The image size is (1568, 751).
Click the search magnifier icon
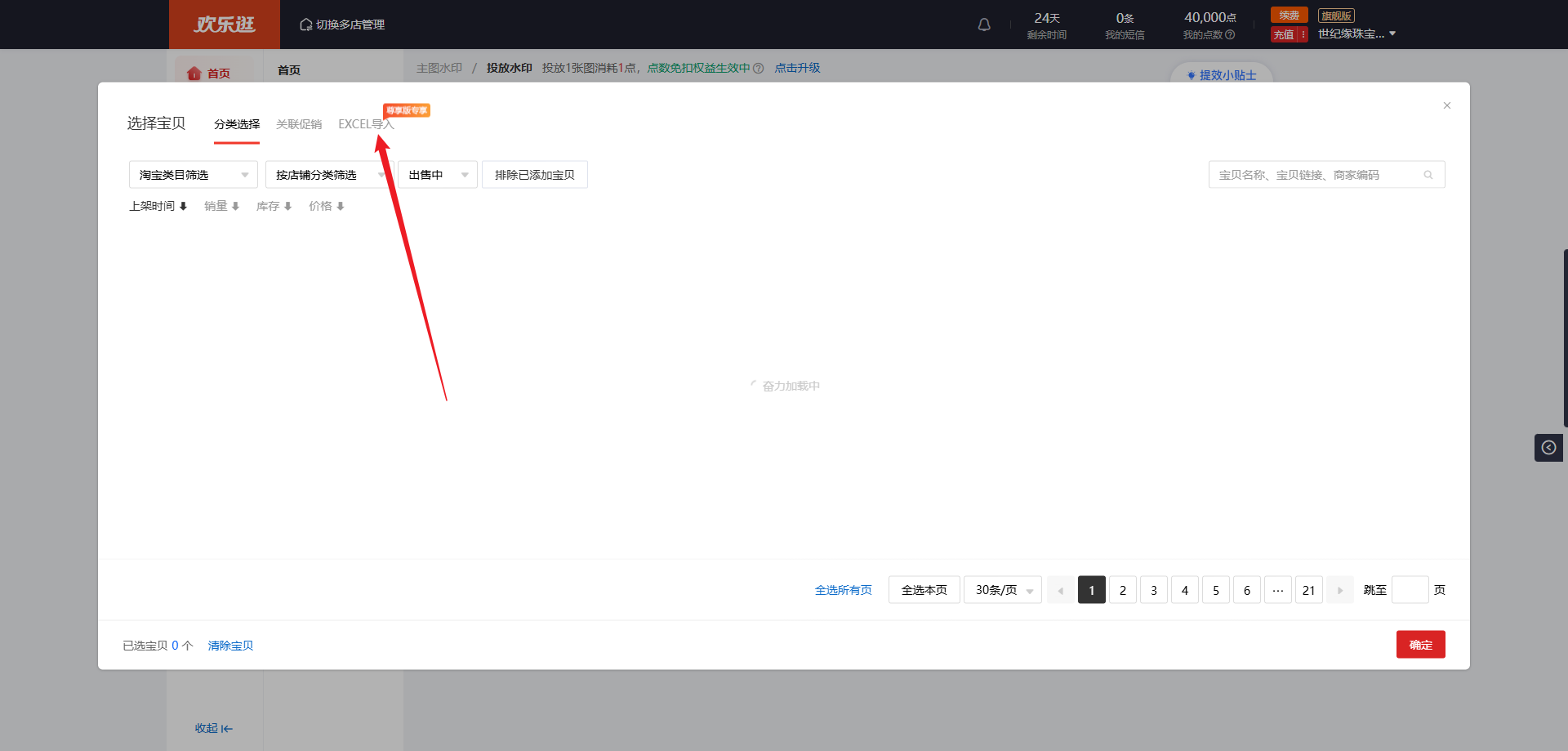click(1428, 175)
